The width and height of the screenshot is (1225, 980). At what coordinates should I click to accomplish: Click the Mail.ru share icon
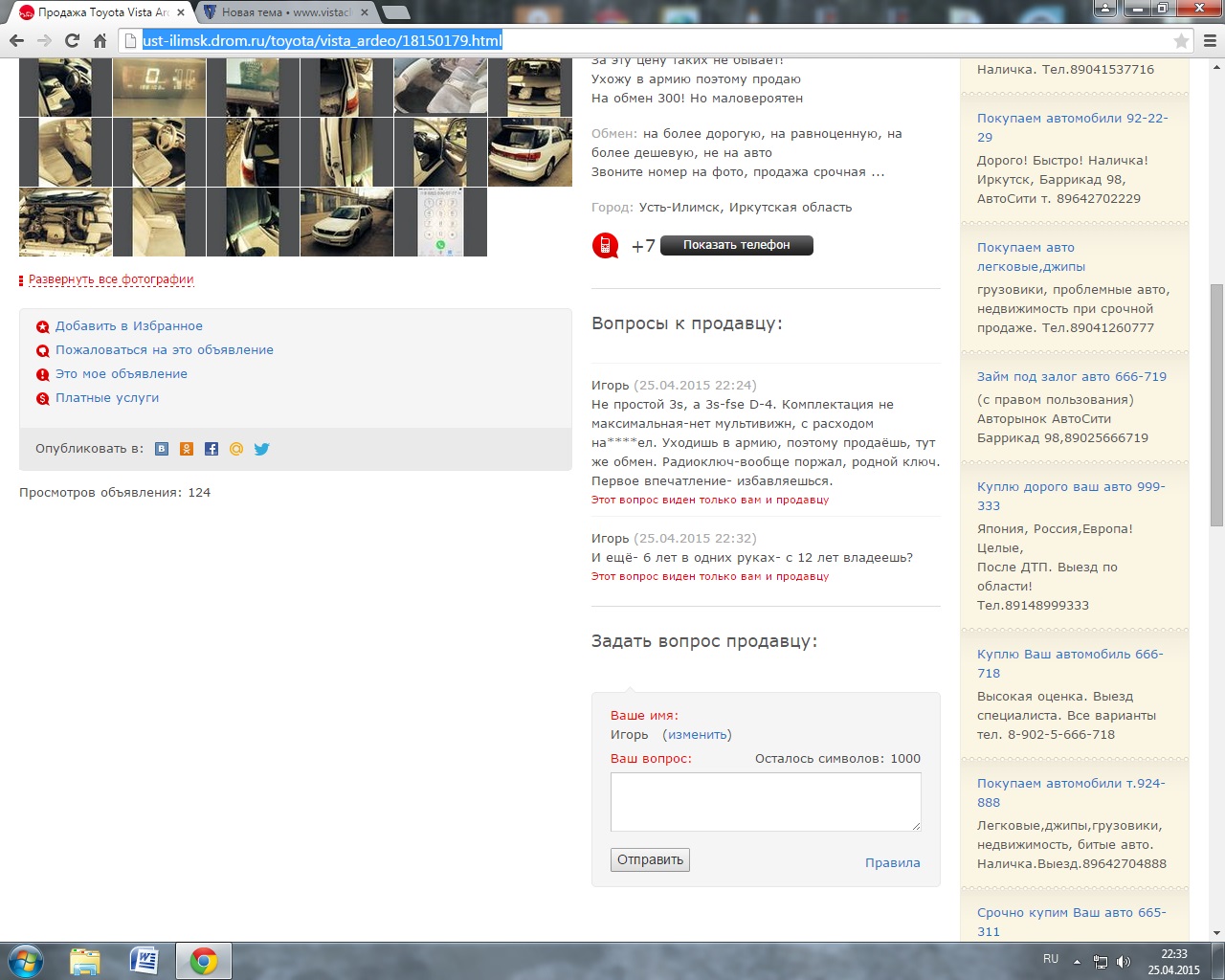point(236,449)
